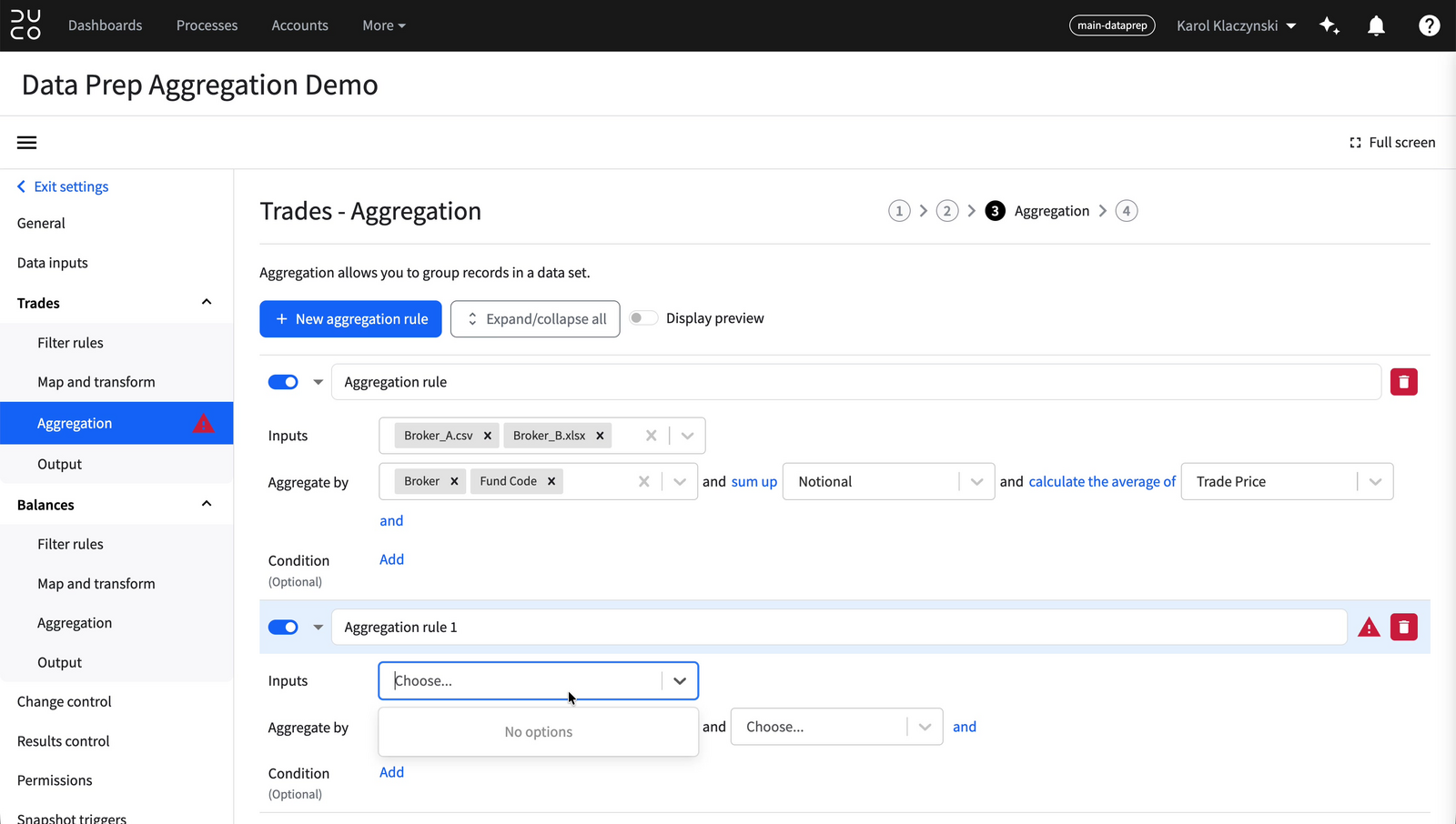Toggle Aggregation rule 1 on/off
The image size is (1456, 824).
pos(283,627)
